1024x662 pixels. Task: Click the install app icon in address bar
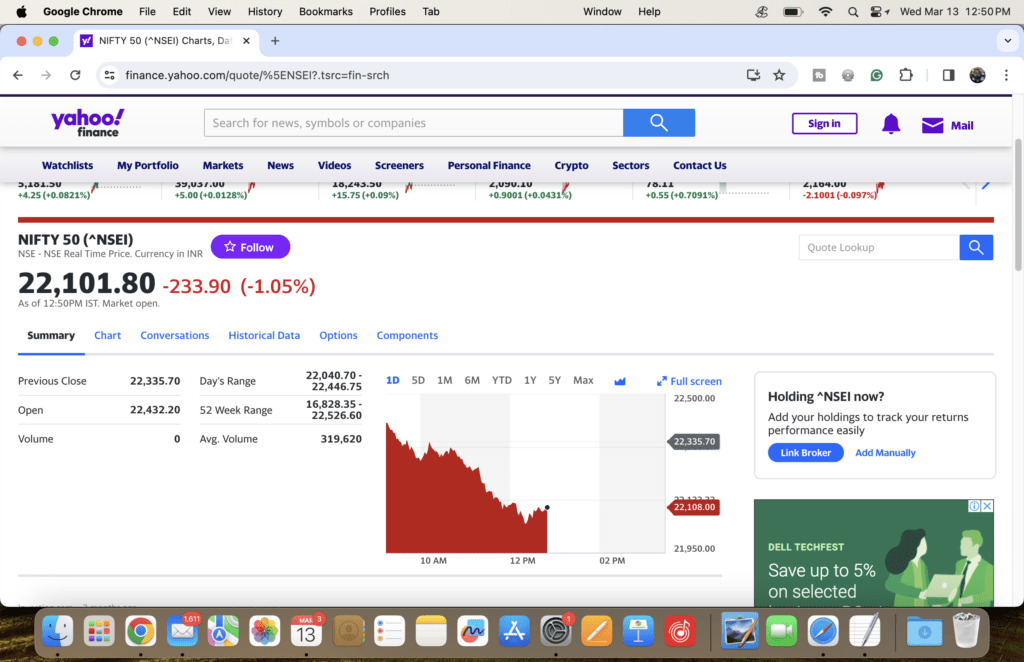753,75
